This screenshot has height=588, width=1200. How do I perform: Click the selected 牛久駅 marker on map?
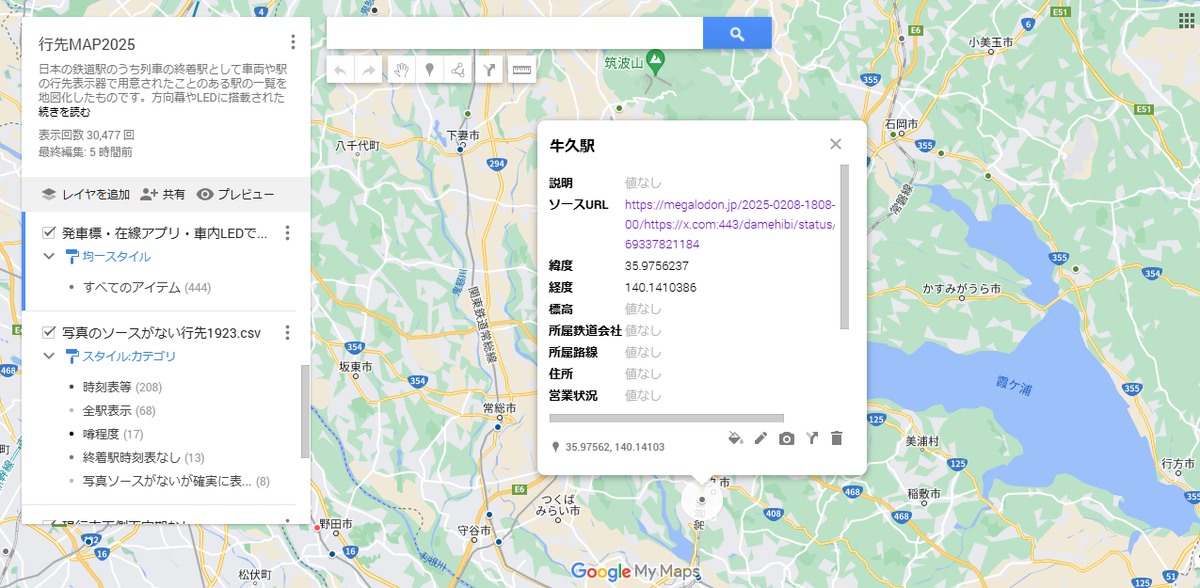point(702,498)
